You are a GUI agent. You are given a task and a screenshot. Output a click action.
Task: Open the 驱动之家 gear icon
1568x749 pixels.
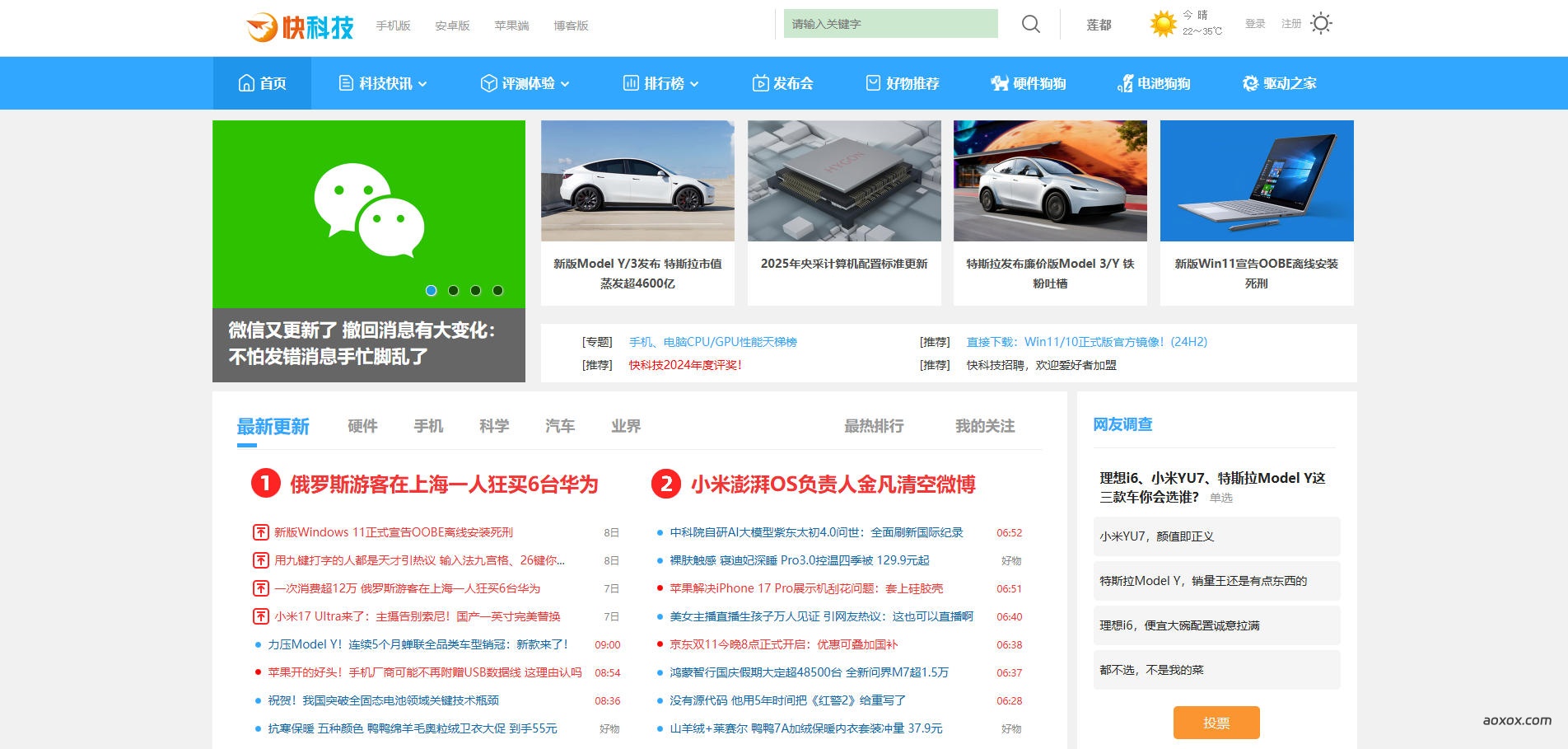click(1250, 83)
